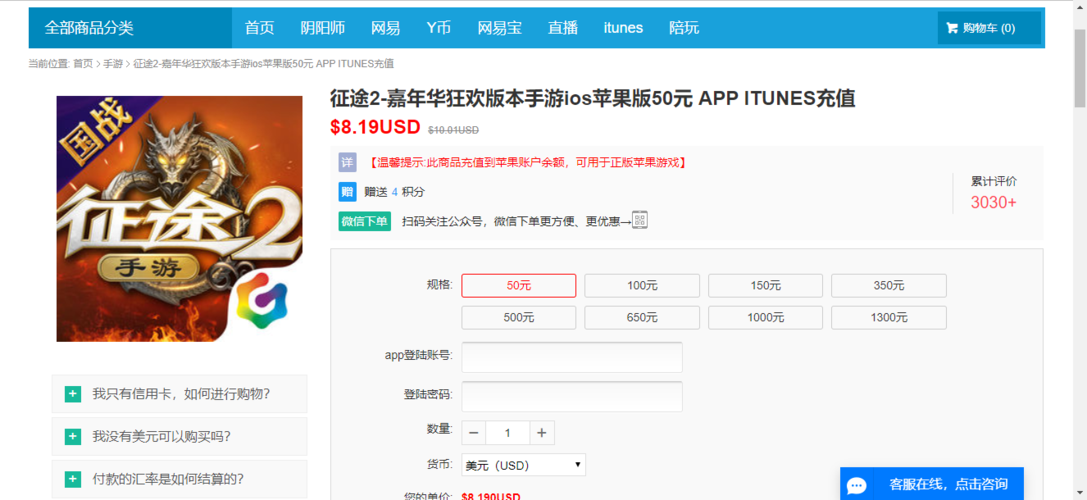This screenshot has height=500, width=1087.
Task: Open 全部商品分类 category menu
Action: pos(130,28)
